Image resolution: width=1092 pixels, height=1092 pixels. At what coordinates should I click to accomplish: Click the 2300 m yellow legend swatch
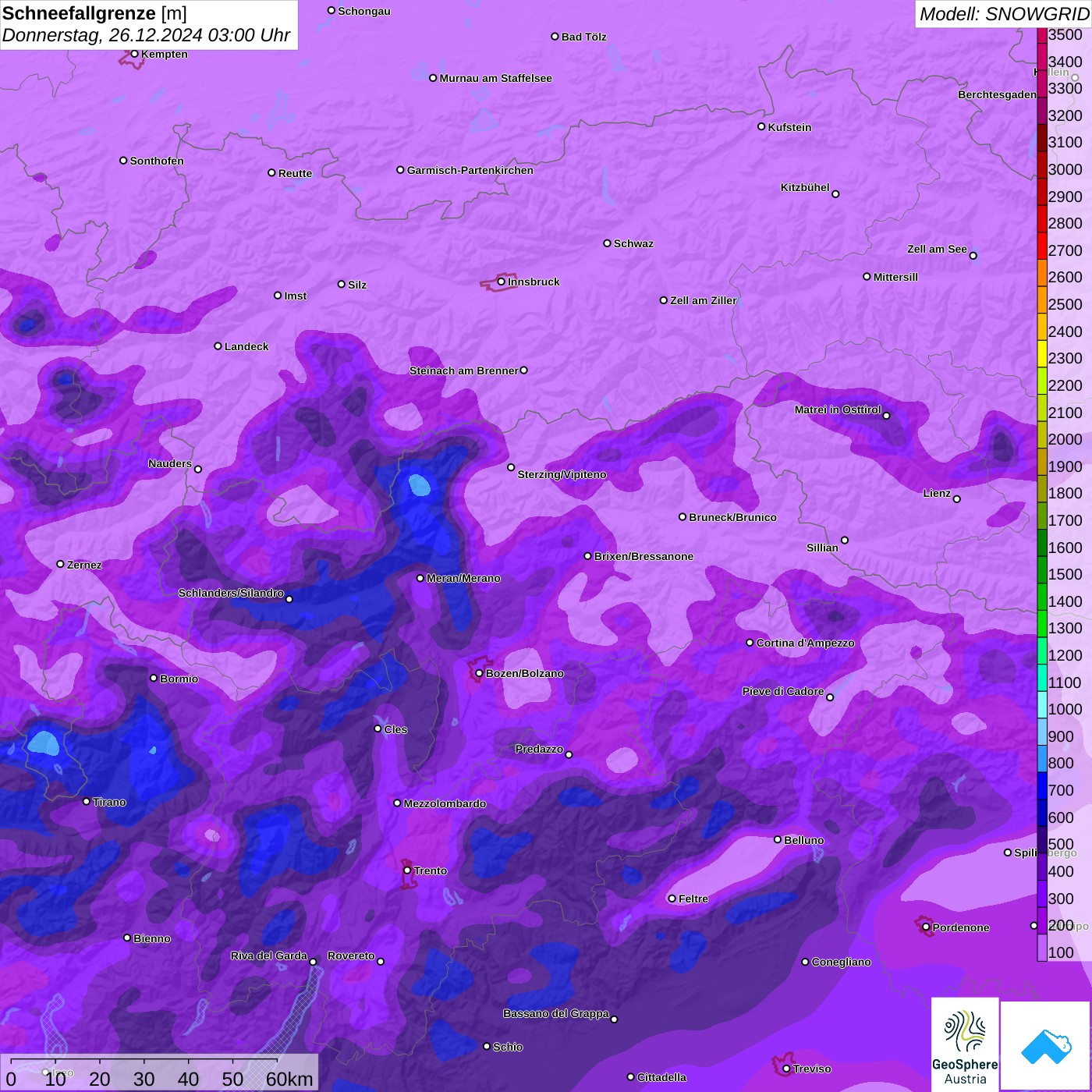(1042, 353)
